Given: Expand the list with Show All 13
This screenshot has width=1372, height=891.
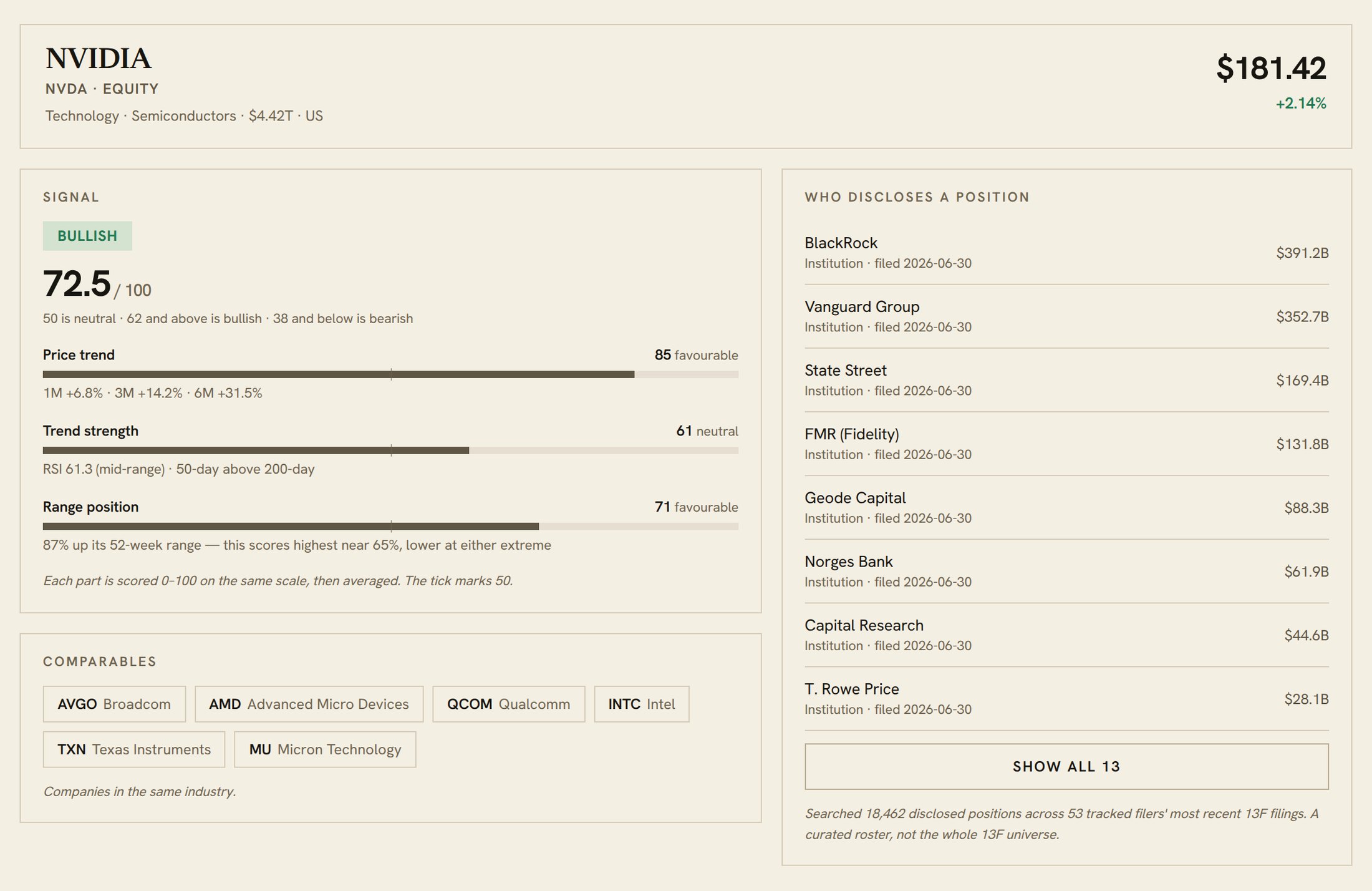Looking at the screenshot, I should (1066, 766).
